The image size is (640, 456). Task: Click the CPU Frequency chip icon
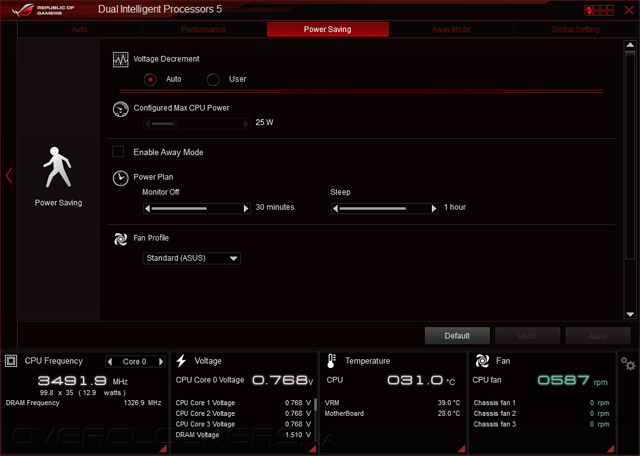pyautogui.click(x=11, y=361)
